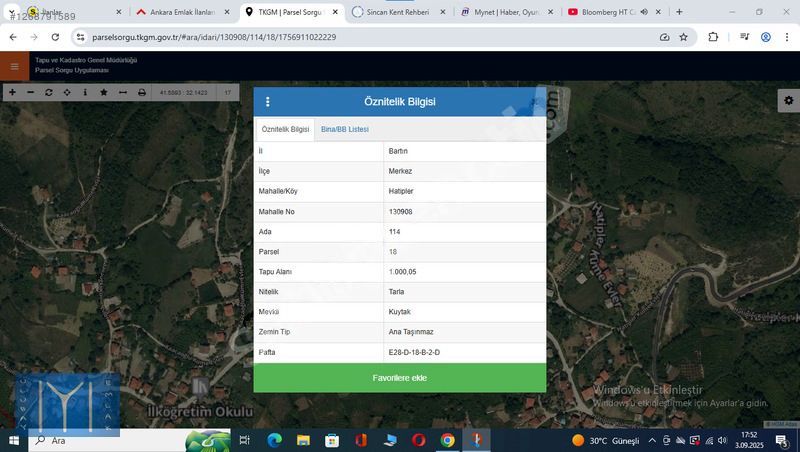Viewport: 800px width, 452px height.
Task: Select the info query tool
Action: 85,92
